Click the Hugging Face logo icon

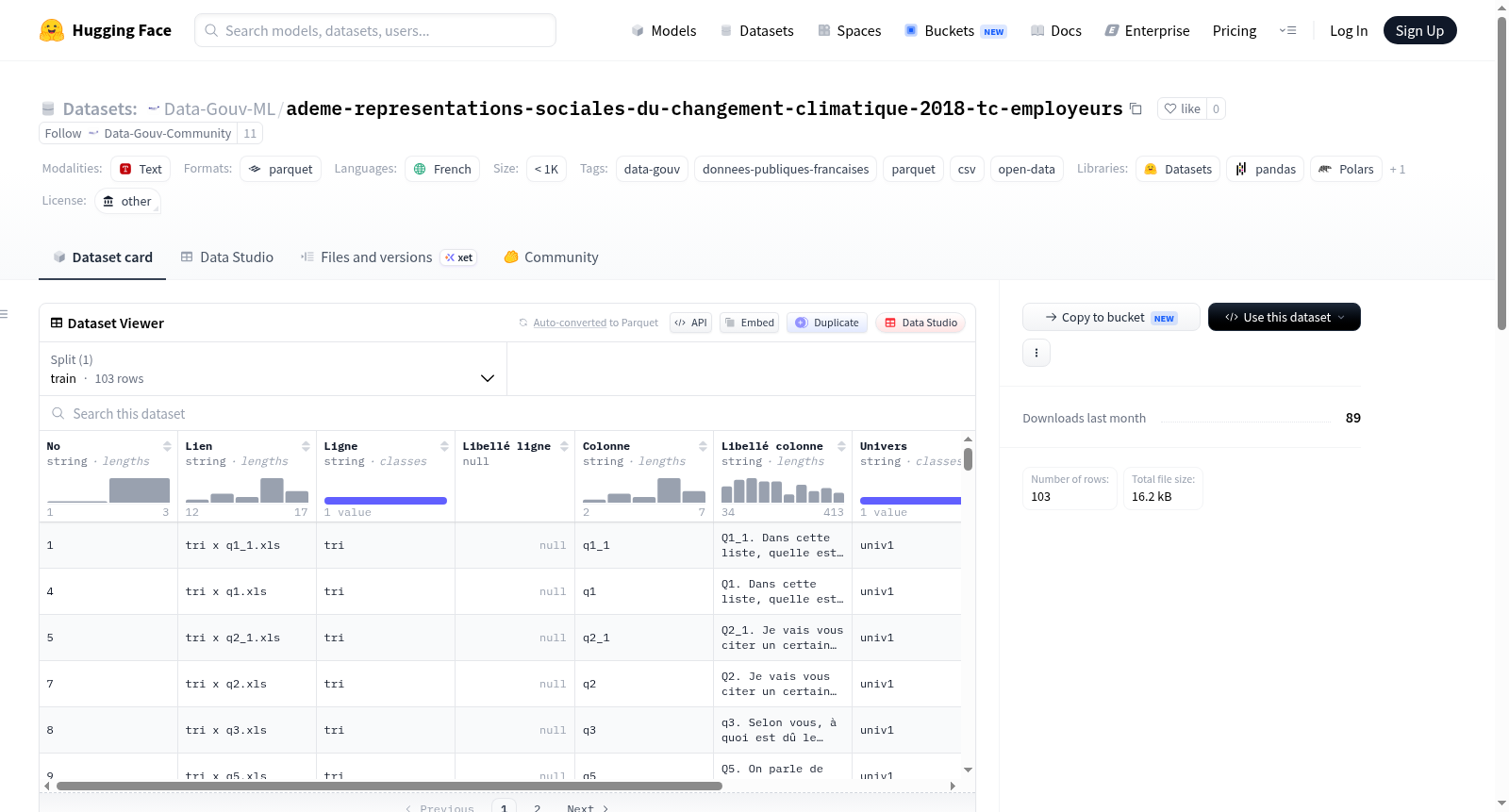tap(52, 30)
